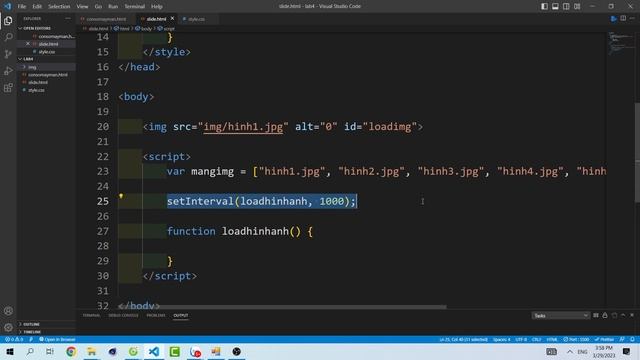Click the Run file play icon
Viewport: 640px width, 360px height.
[613, 19]
